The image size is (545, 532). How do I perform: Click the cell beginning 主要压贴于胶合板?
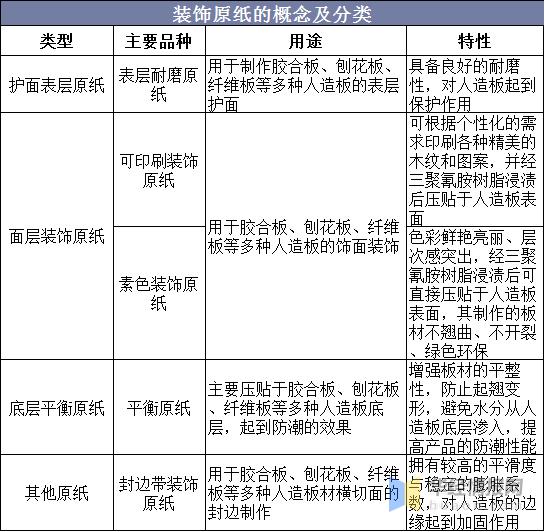click(x=306, y=407)
